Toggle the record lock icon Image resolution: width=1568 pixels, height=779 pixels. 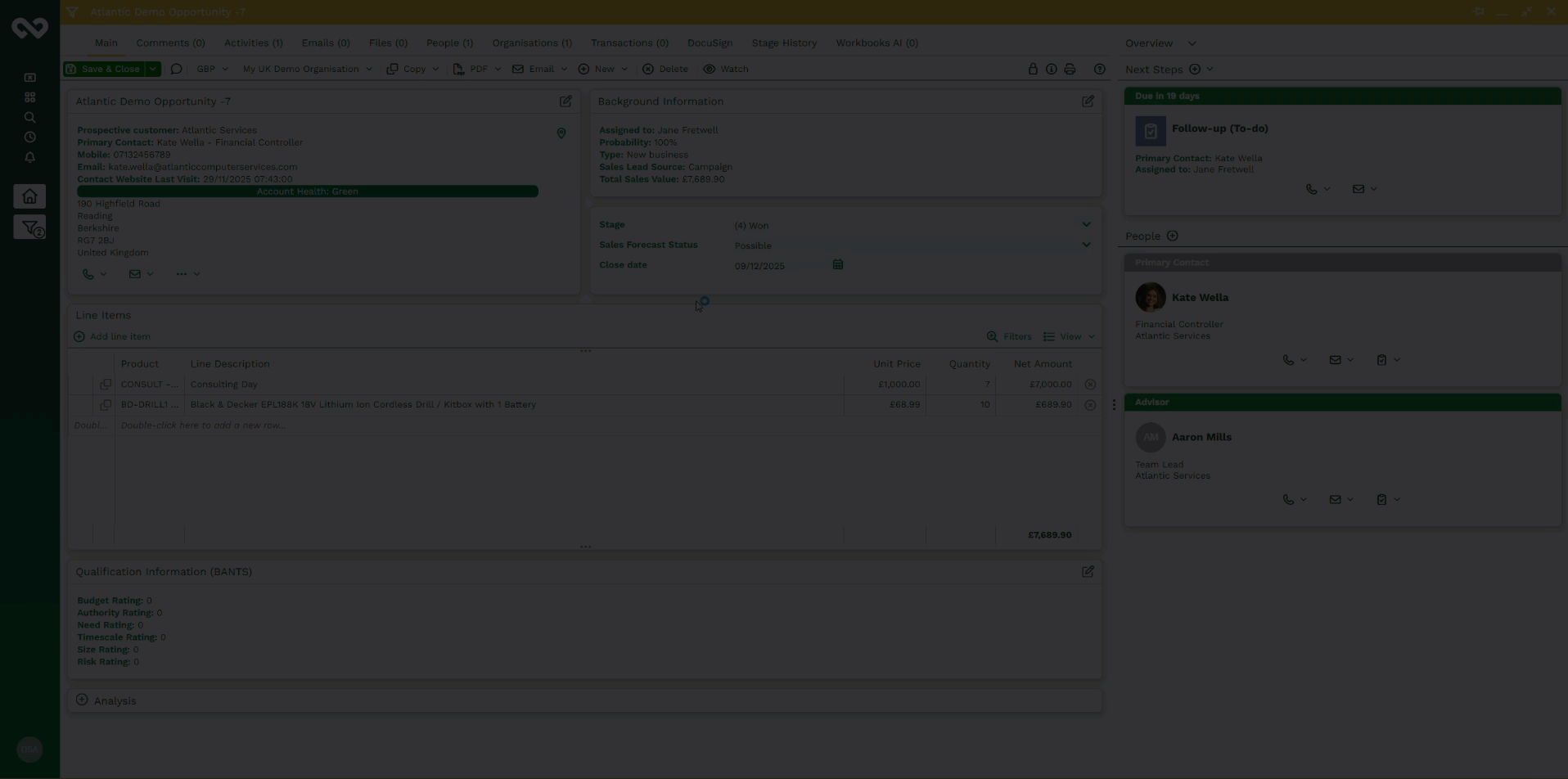click(1033, 70)
